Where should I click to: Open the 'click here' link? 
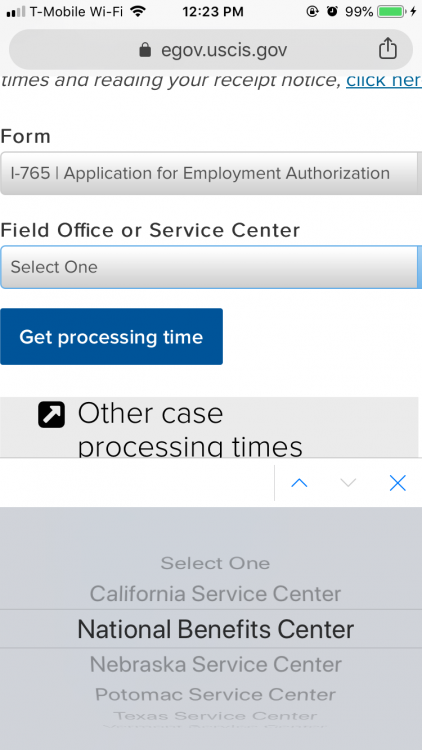point(384,80)
